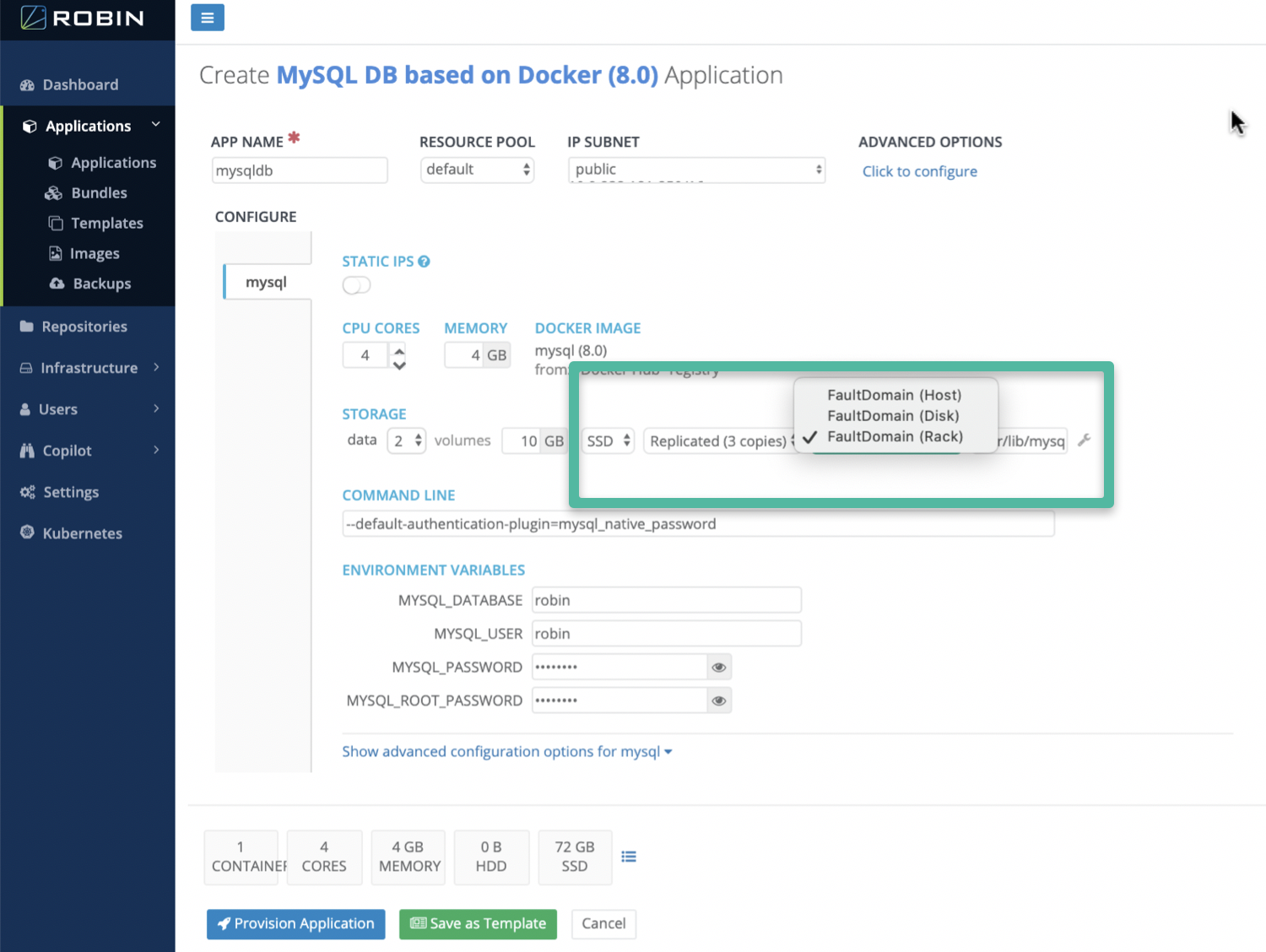Image resolution: width=1266 pixels, height=952 pixels.
Task: Collapse the Applications sidebar section
Action: point(156,125)
